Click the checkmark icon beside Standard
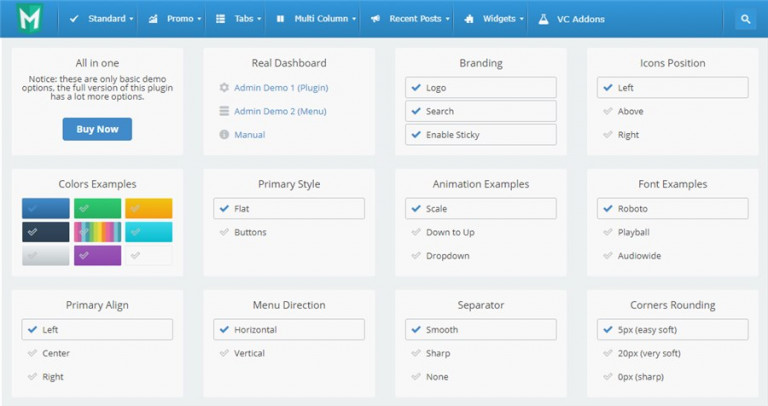Image resolution: width=768 pixels, height=406 pixels. tap(74, 19)
